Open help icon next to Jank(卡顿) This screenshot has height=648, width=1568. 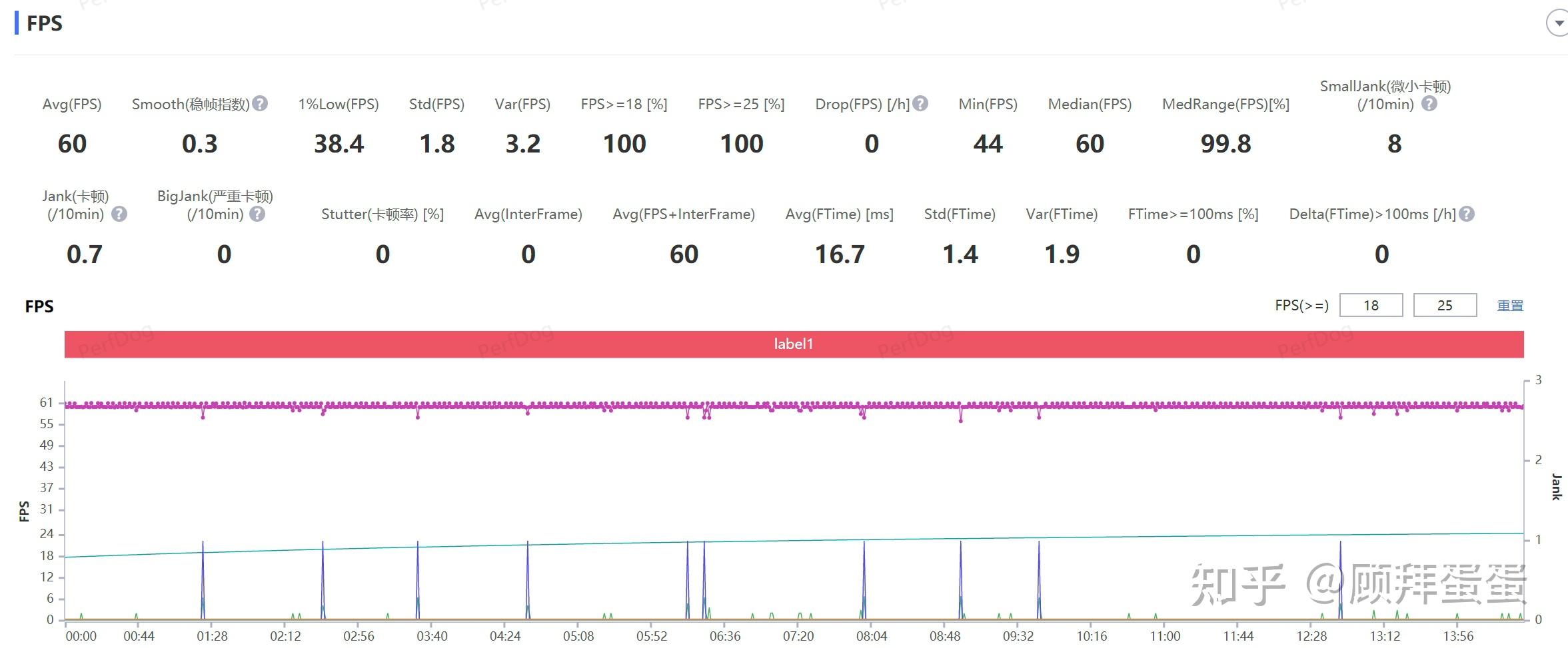tap(119, 214)
